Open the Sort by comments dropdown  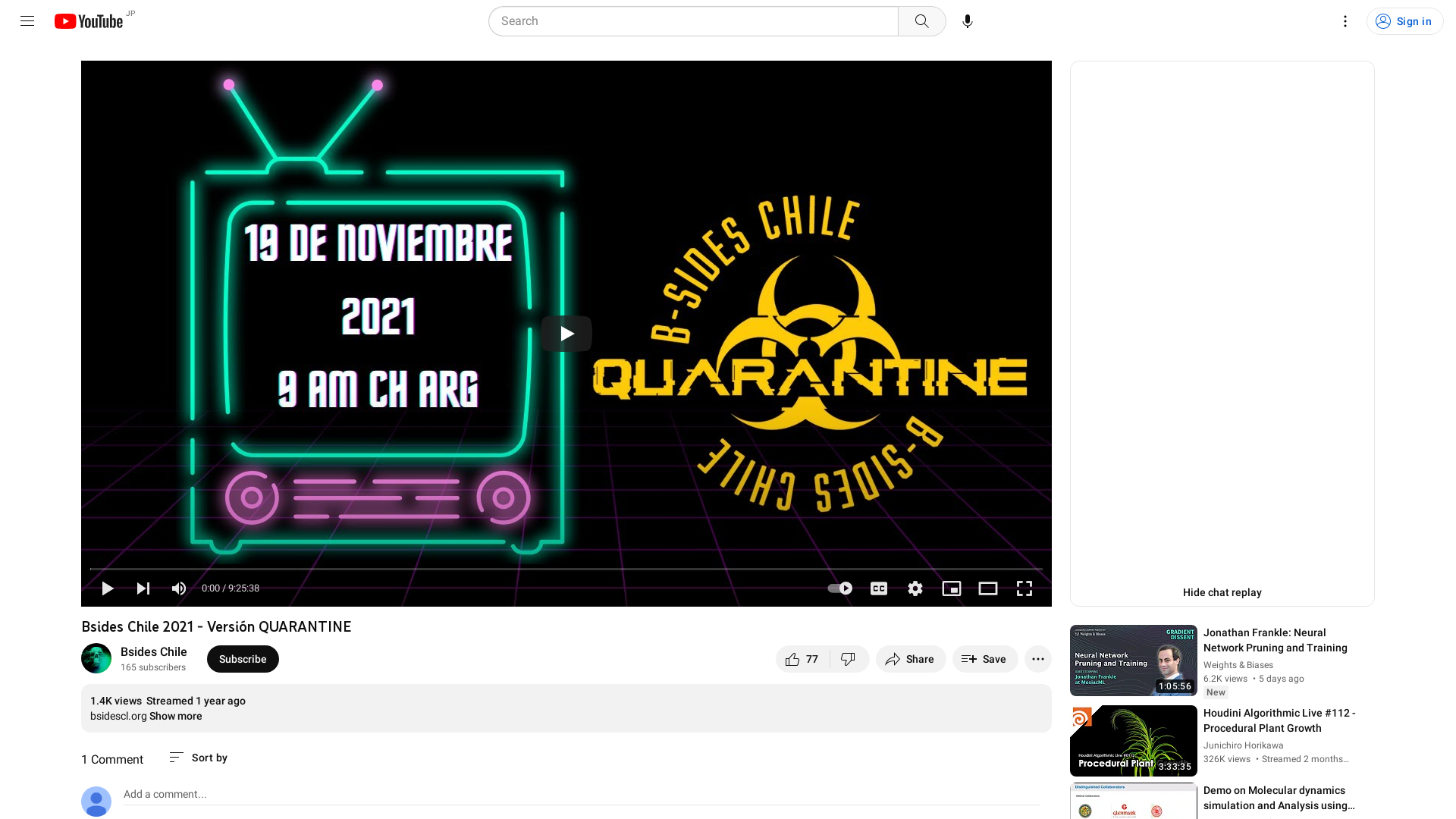pos(199,758)
